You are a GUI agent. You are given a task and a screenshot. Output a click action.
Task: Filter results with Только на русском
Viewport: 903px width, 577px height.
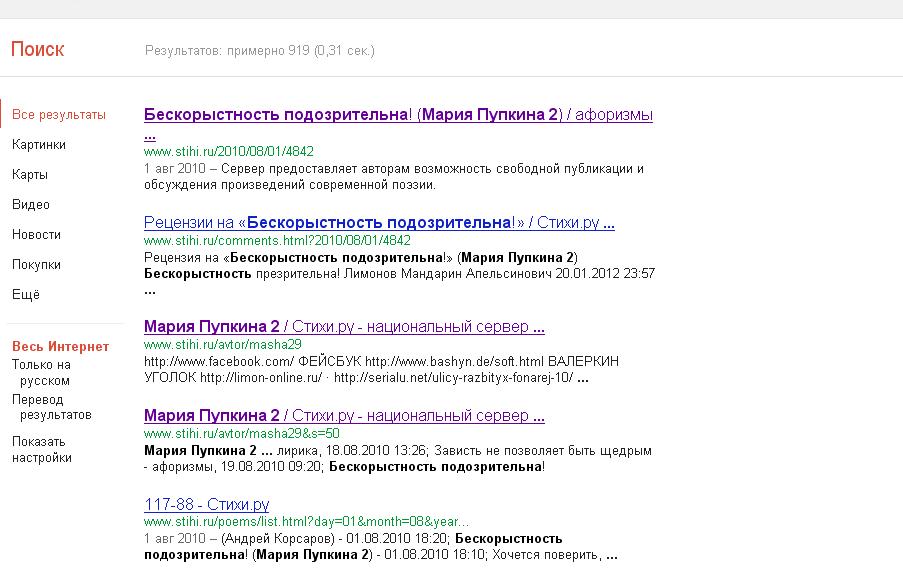41,372
